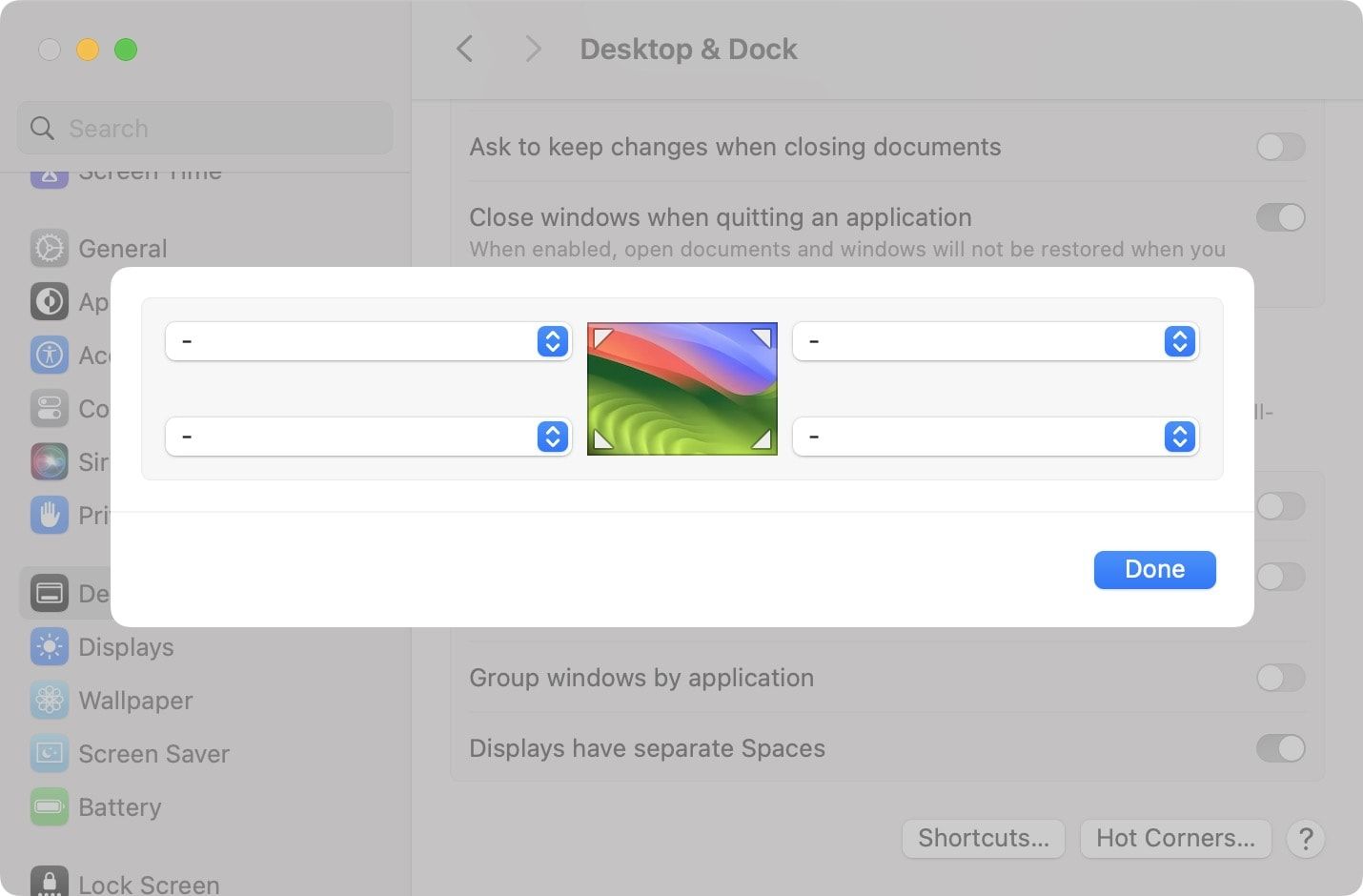The width and height of the screenshot is (1363, 896).
Task: Expand the bottom-right hot corner dropdown
Action: [995, 437]
